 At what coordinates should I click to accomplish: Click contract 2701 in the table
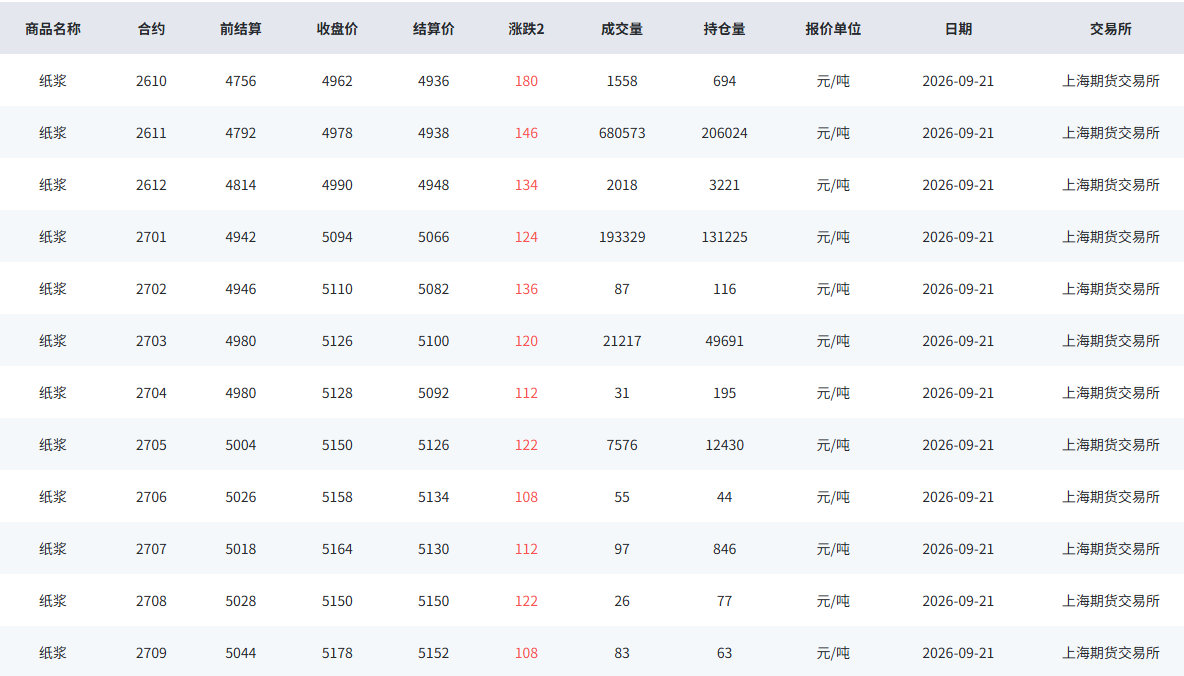(x=151, y=237)
